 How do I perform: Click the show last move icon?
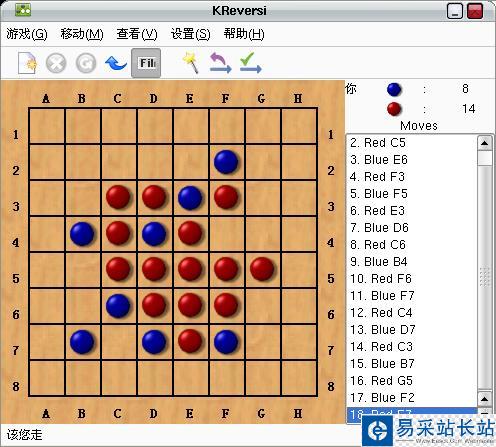tap(220, 63)
